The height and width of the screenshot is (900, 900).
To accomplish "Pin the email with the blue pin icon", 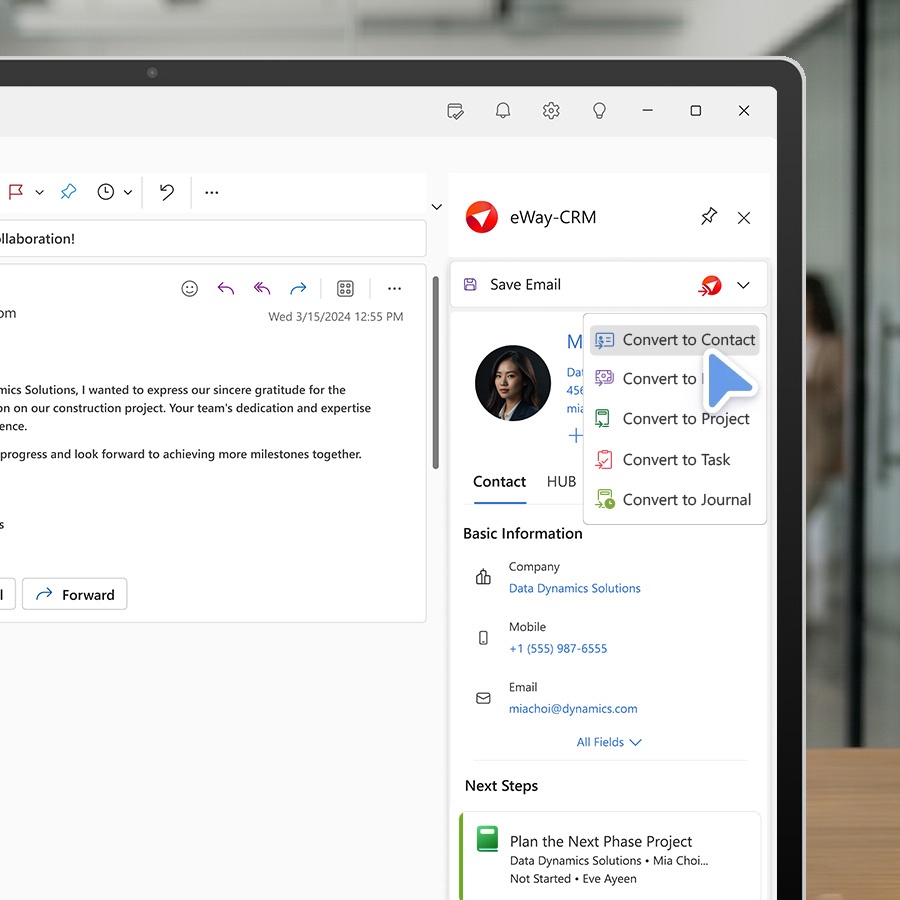I will (x=68, y=191).
